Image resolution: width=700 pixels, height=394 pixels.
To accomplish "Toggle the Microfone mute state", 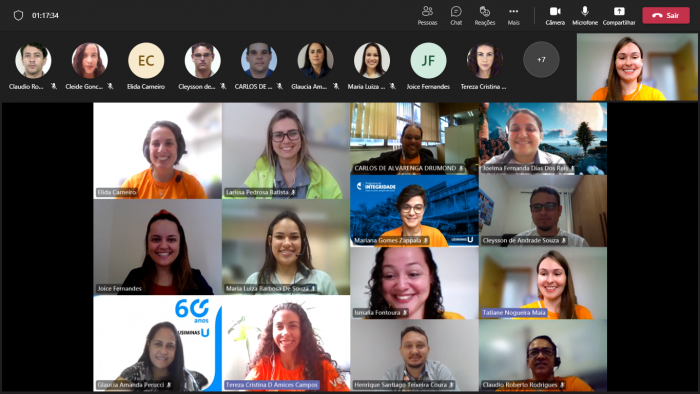I will 585,16.
